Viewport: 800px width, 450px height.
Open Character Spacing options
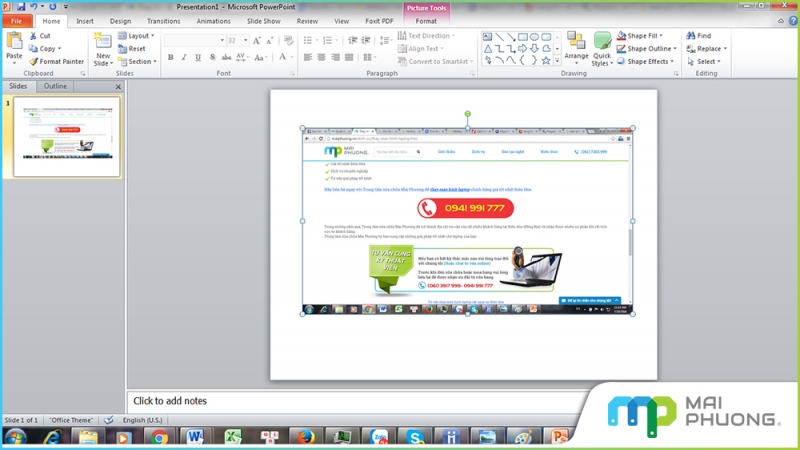coord(242,57)
